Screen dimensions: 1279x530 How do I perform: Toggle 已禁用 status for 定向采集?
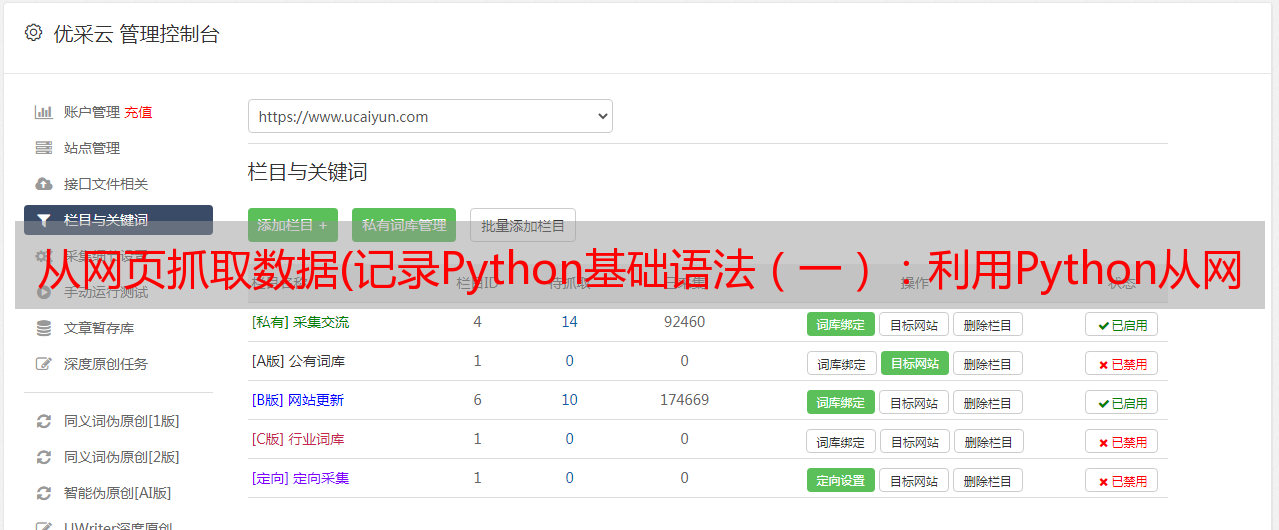1122,480
